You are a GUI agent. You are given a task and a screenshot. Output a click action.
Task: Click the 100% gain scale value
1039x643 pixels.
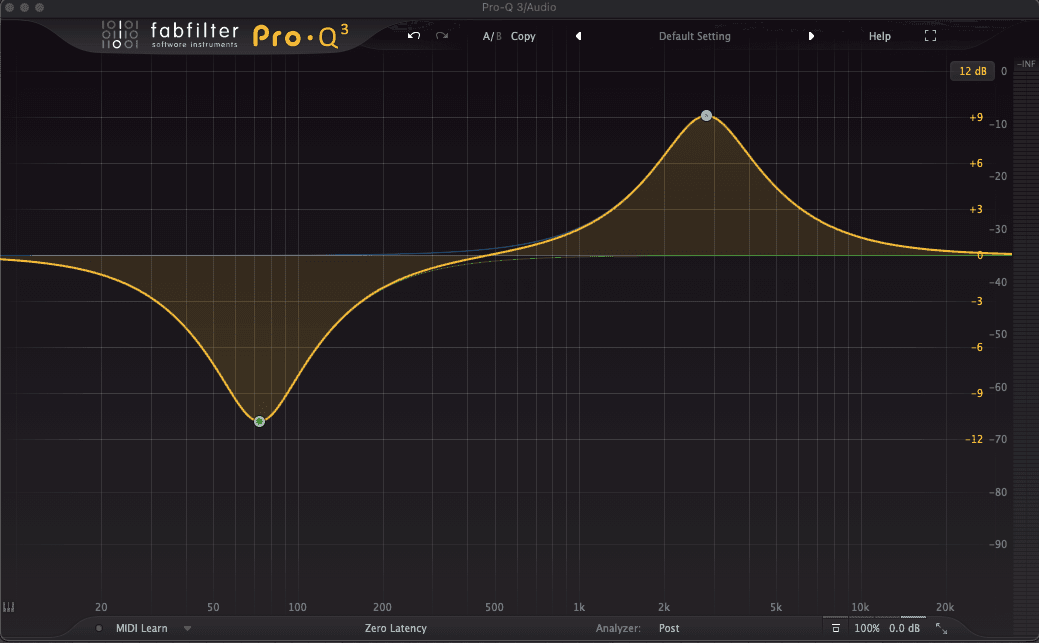coord(867,628)
